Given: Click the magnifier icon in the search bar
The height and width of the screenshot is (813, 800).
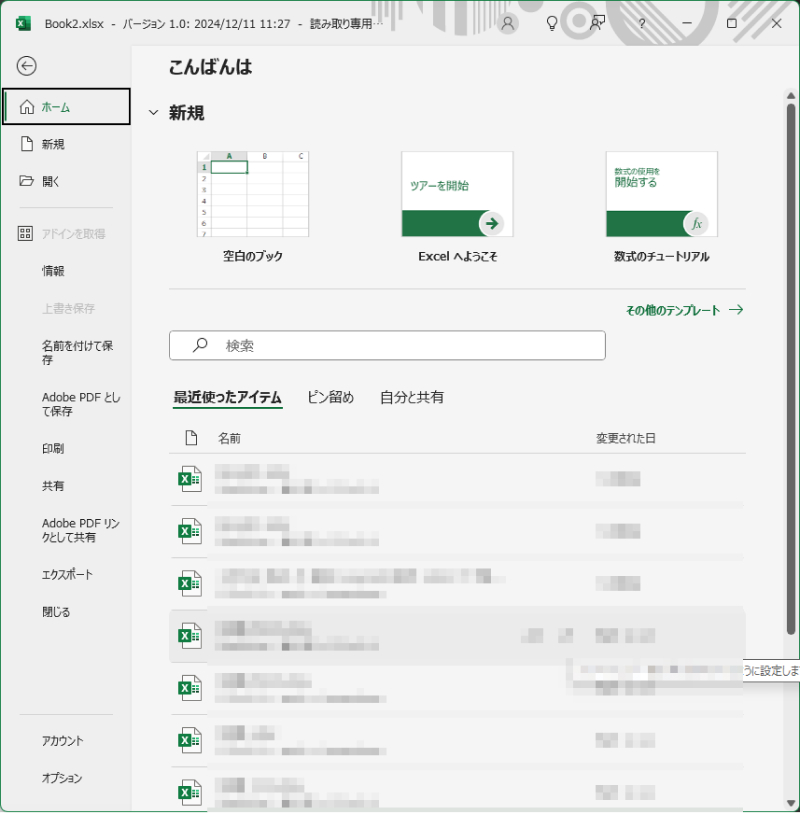Looking at the screenshot, I should (x=200, y=344).
